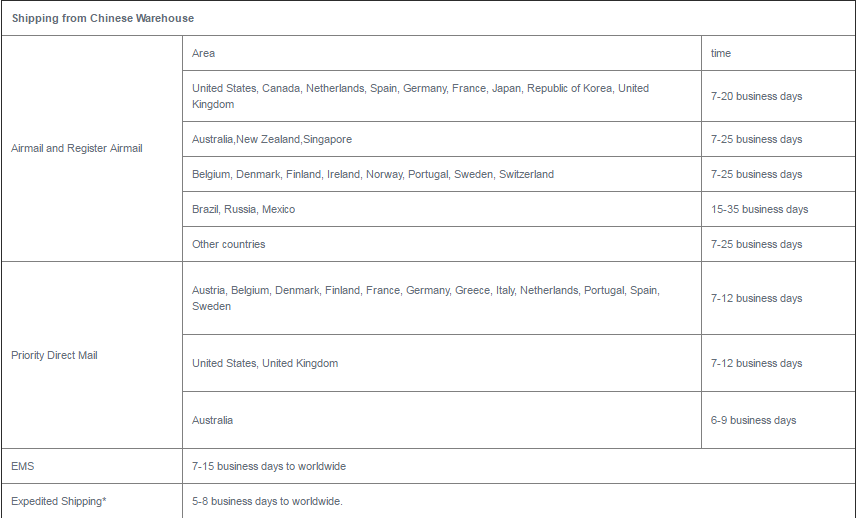This screenshot has height=518, width=858.
Task: Click 'United States, United Kingdom' cell
Action: [x=442, y=364]
